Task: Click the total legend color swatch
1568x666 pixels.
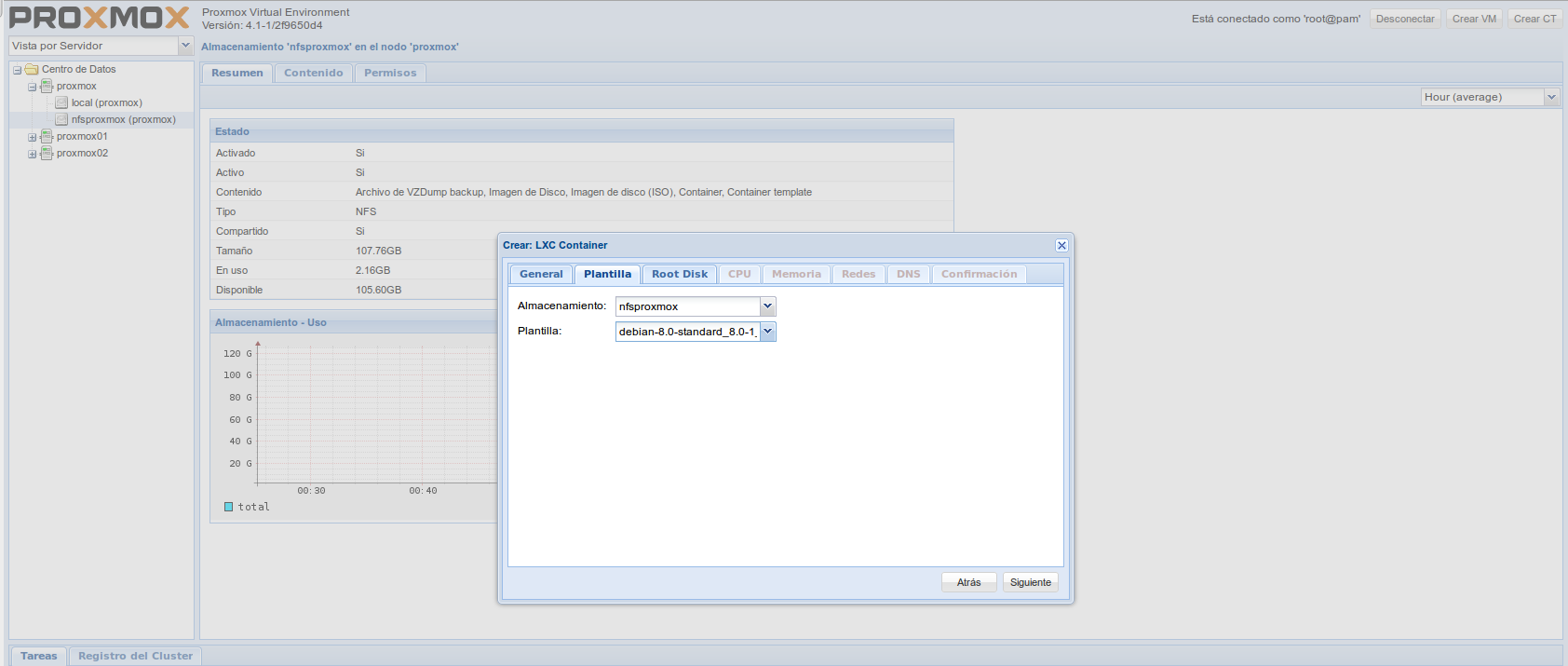Action: coord(229,507)
